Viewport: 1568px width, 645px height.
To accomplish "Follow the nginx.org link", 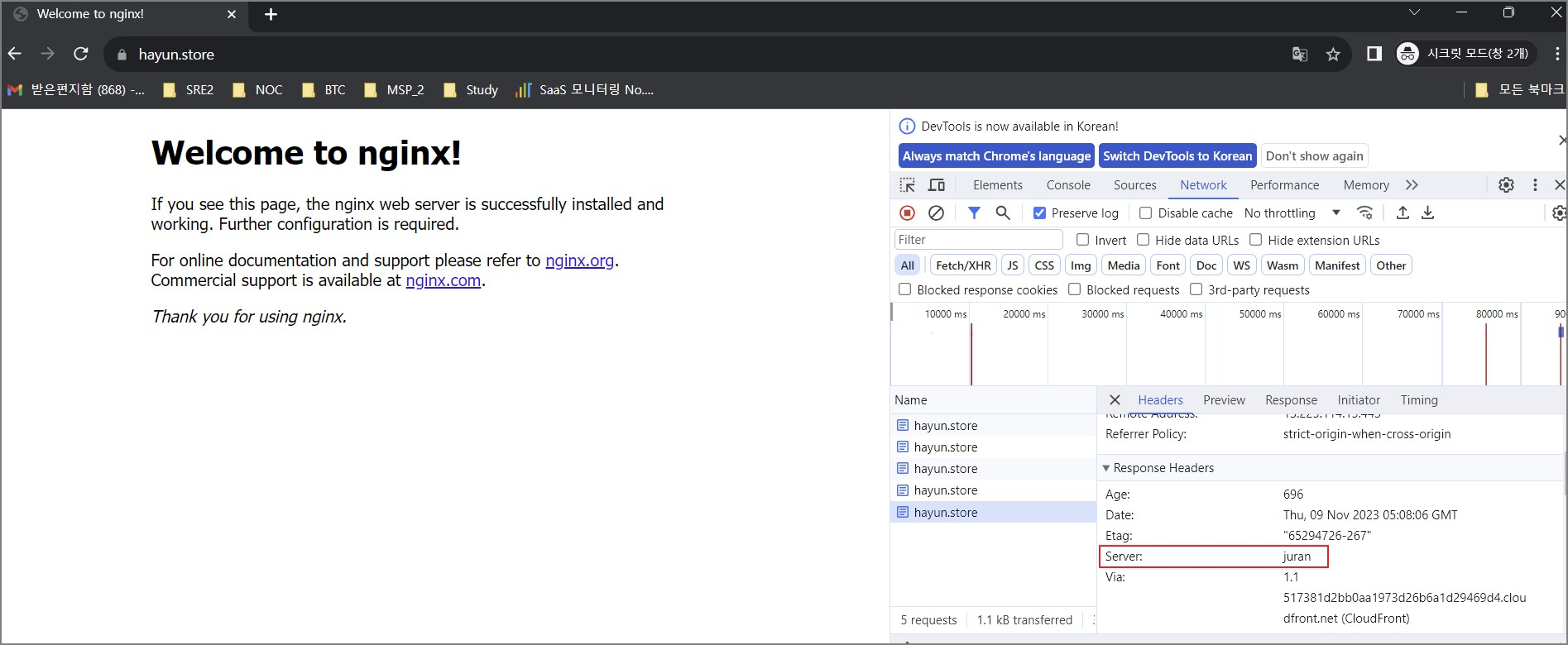I will 579,260.
